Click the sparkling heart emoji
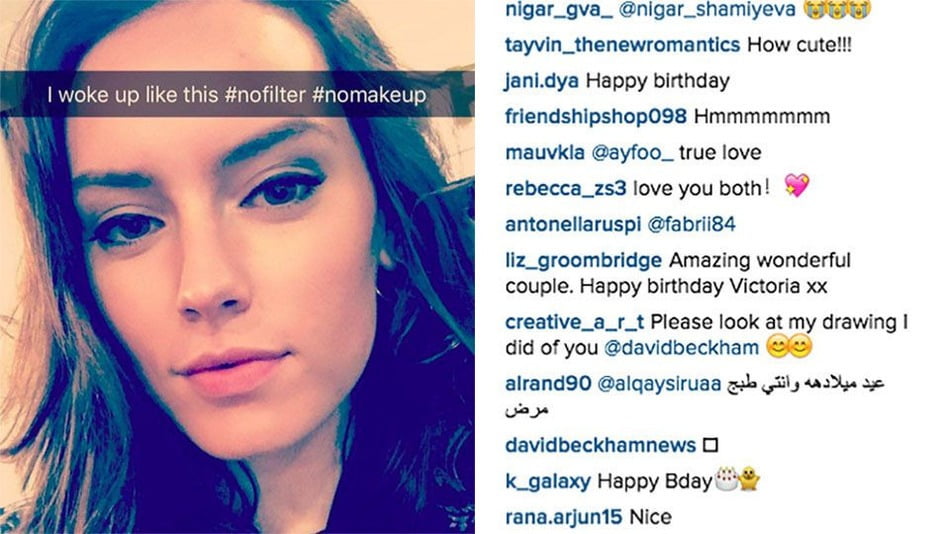The height and width of the screenshot is (534, 950). [797, 187]
